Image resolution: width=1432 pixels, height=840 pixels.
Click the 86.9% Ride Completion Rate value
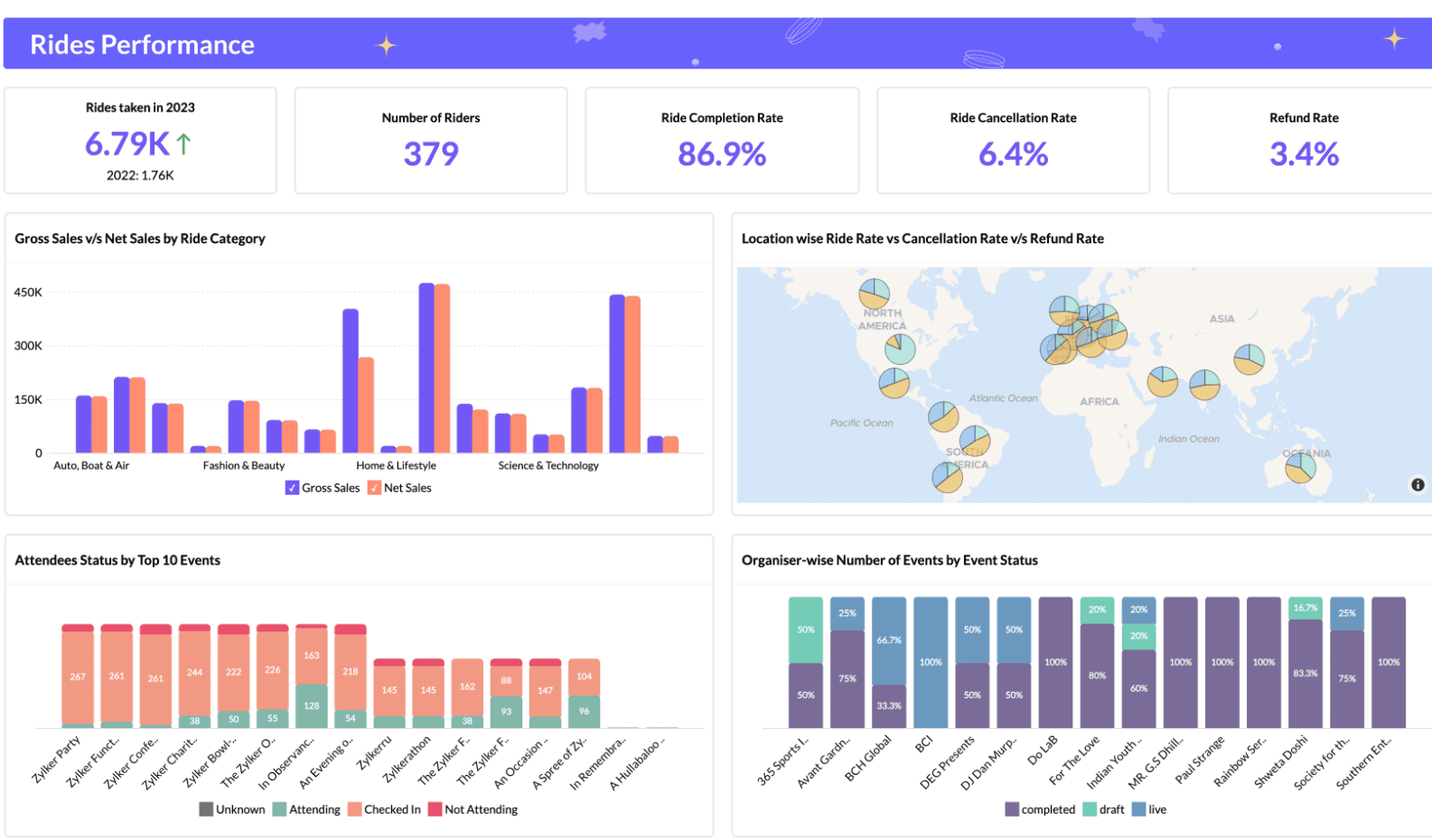click(x=722, y=154)
